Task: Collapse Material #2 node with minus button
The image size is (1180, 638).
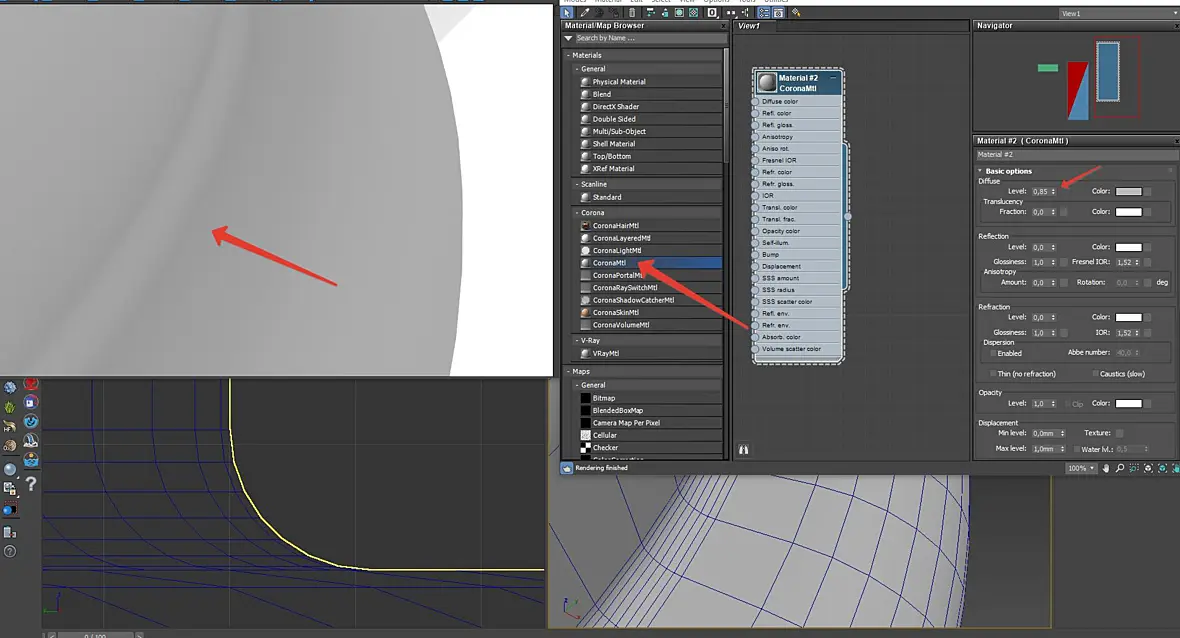Action: [x=833, y=77]
